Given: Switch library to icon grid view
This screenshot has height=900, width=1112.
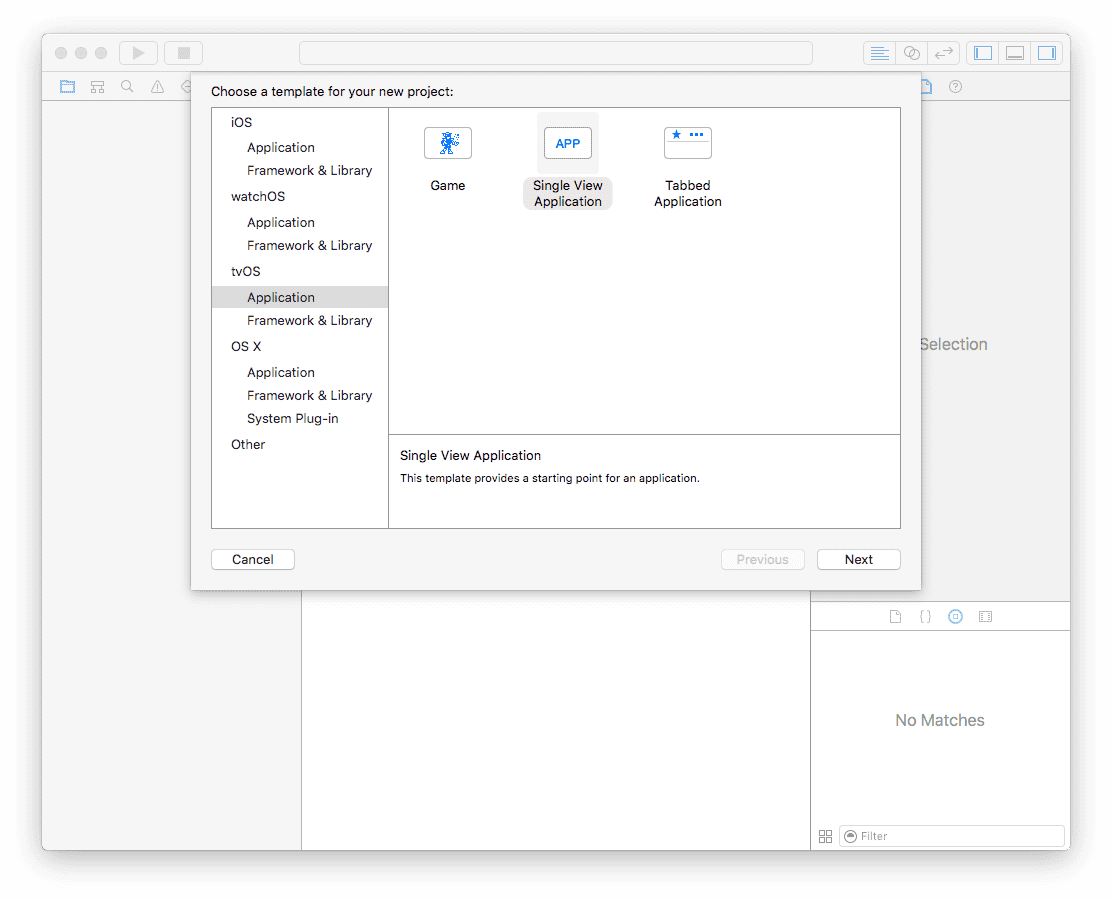Looking at the screenshot, I should point(825,836).
